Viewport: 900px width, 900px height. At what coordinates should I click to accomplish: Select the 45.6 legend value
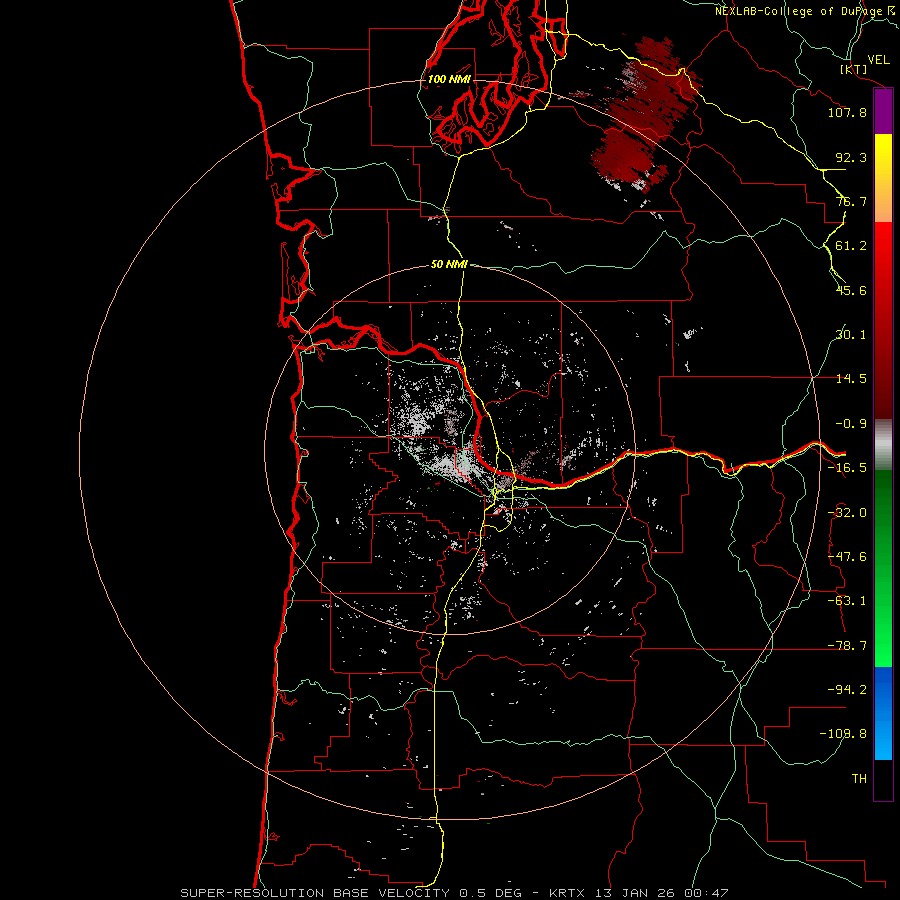(851, 290)
